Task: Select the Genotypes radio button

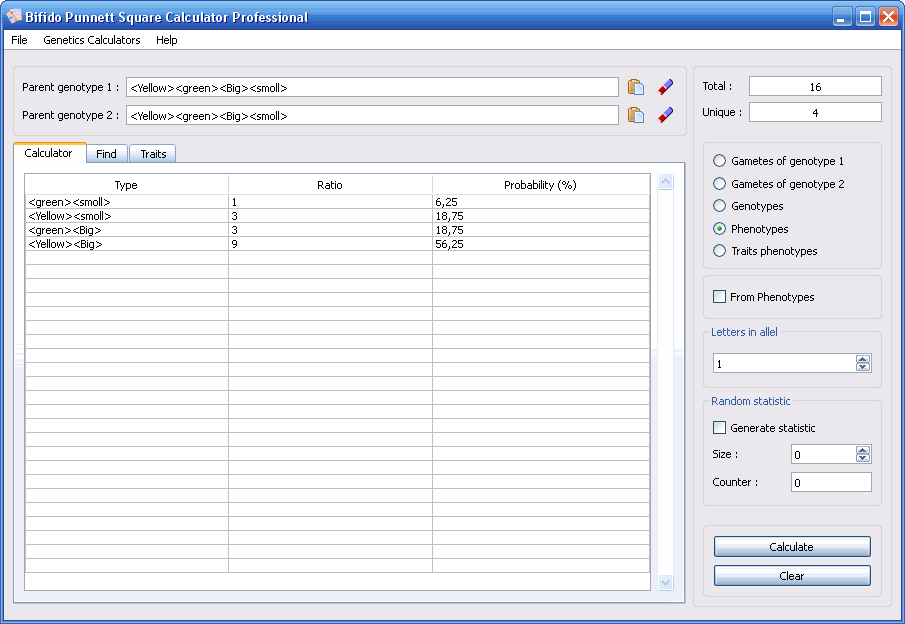Action: pos(720,206)
